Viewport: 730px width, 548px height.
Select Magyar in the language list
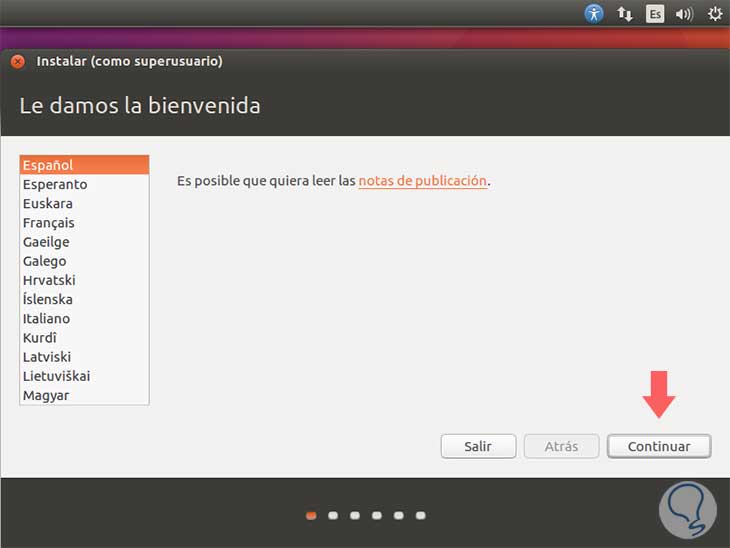84,395
